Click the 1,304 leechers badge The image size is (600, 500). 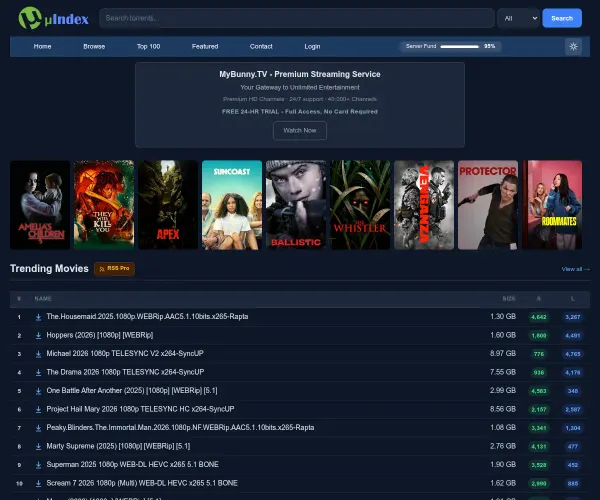tap(573, 428)
